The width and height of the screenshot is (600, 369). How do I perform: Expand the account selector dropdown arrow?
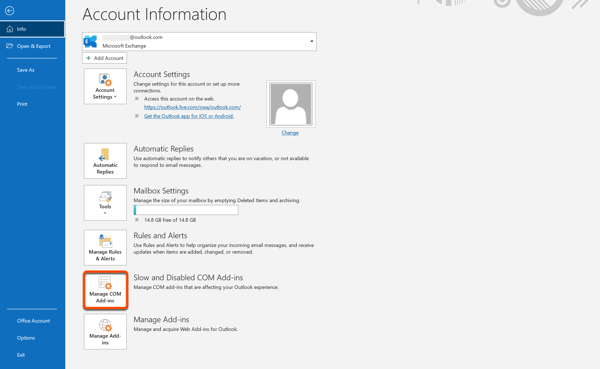pyautogui.click(x=311, y=41)
